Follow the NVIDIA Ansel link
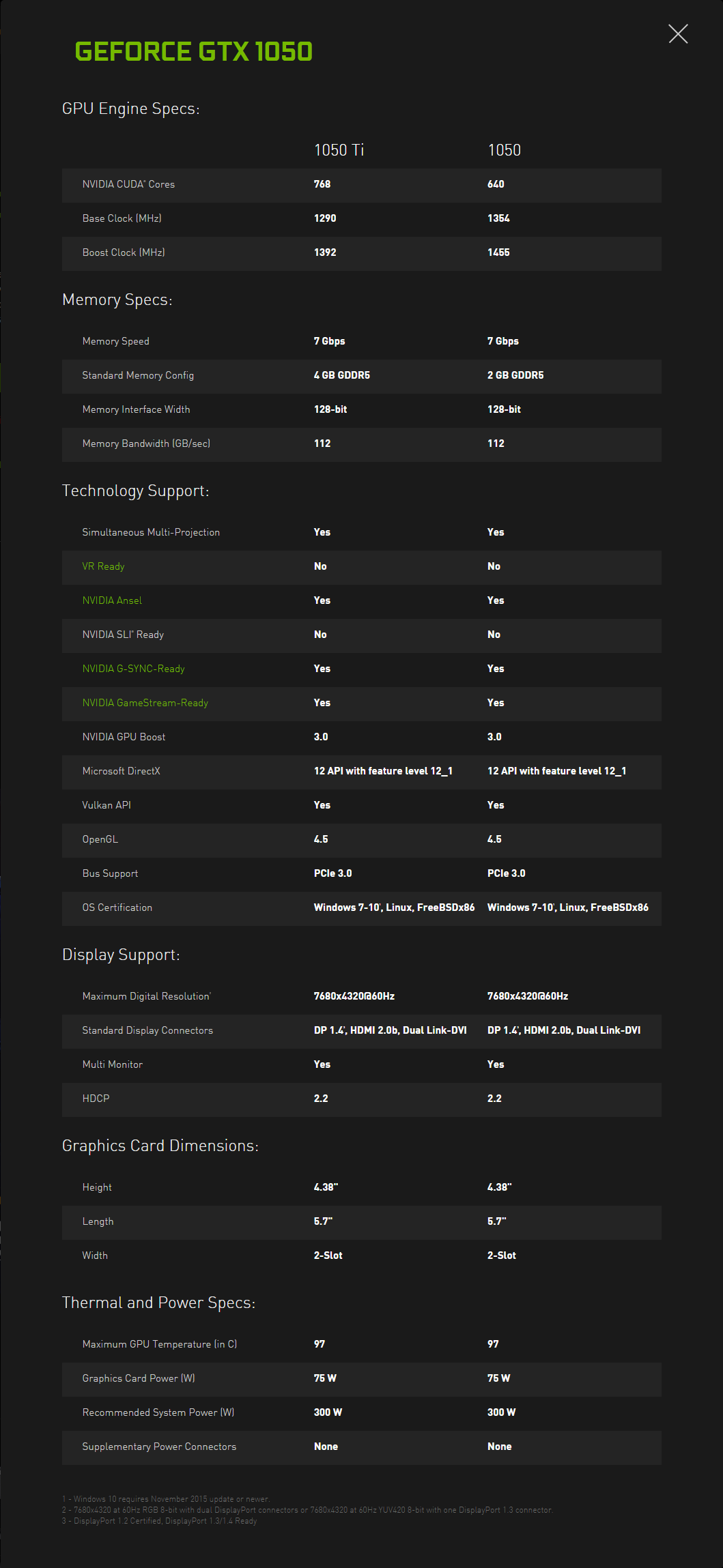 112,600
